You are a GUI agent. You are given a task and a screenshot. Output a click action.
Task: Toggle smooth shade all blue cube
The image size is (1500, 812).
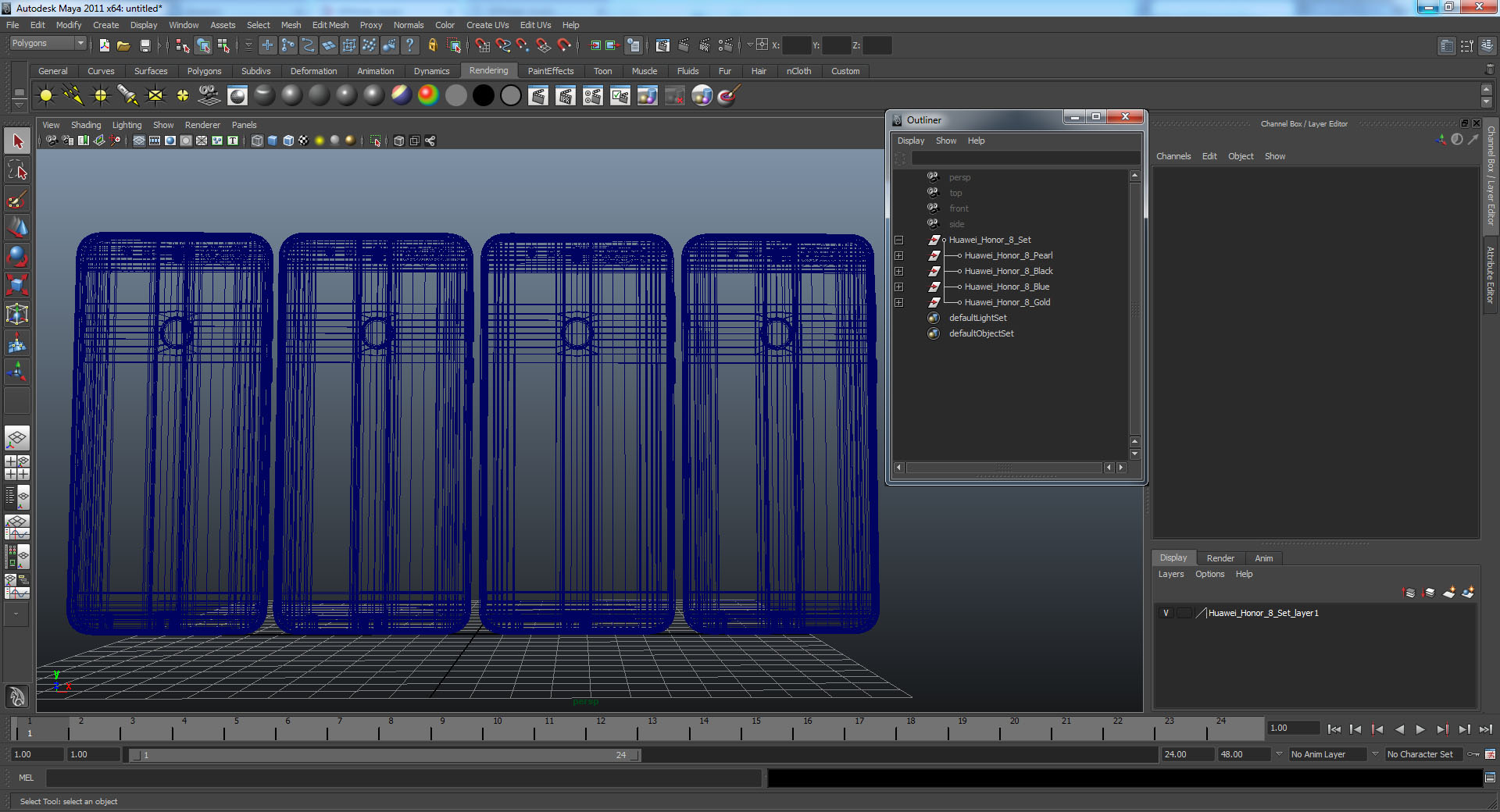tap(273, 141)
